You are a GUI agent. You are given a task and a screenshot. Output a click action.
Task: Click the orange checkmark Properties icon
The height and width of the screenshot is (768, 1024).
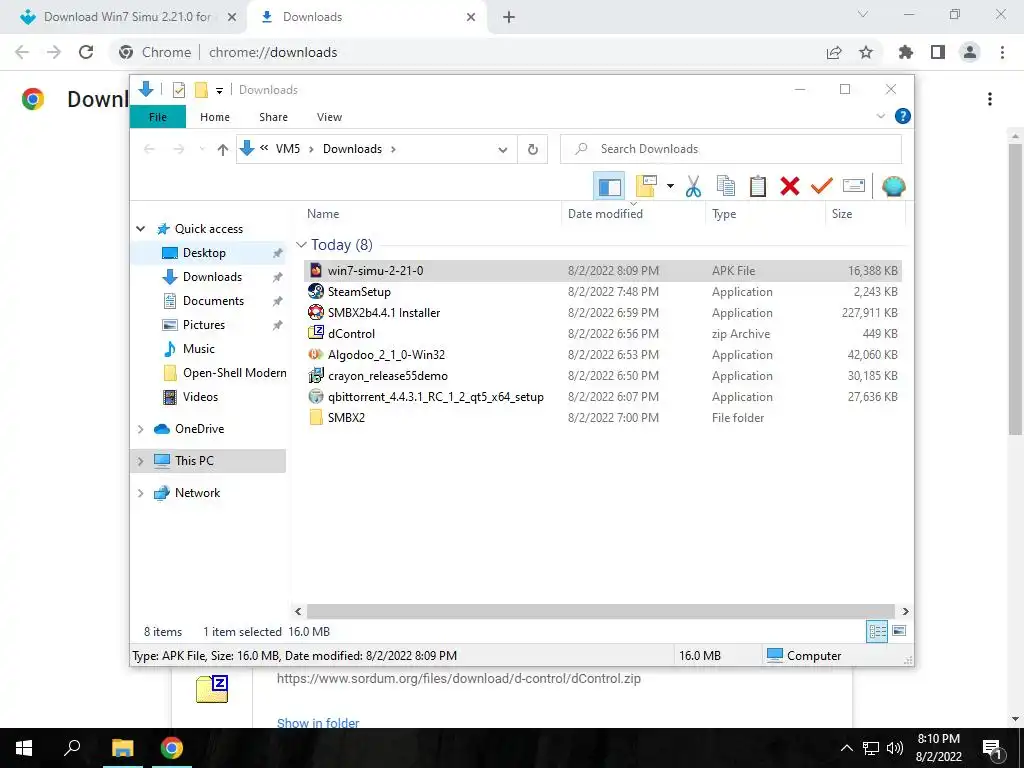tap(822, 187)
